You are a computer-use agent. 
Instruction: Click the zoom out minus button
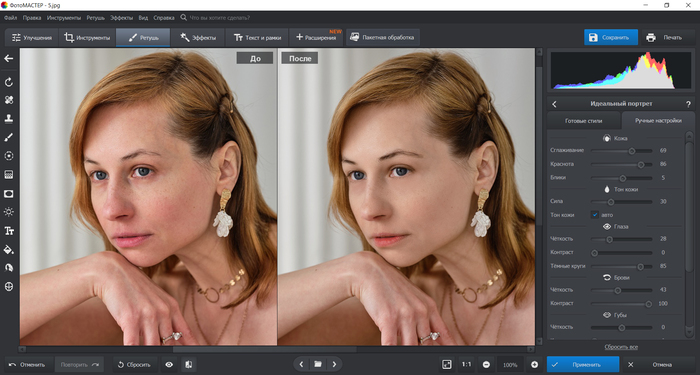[486, 365]
